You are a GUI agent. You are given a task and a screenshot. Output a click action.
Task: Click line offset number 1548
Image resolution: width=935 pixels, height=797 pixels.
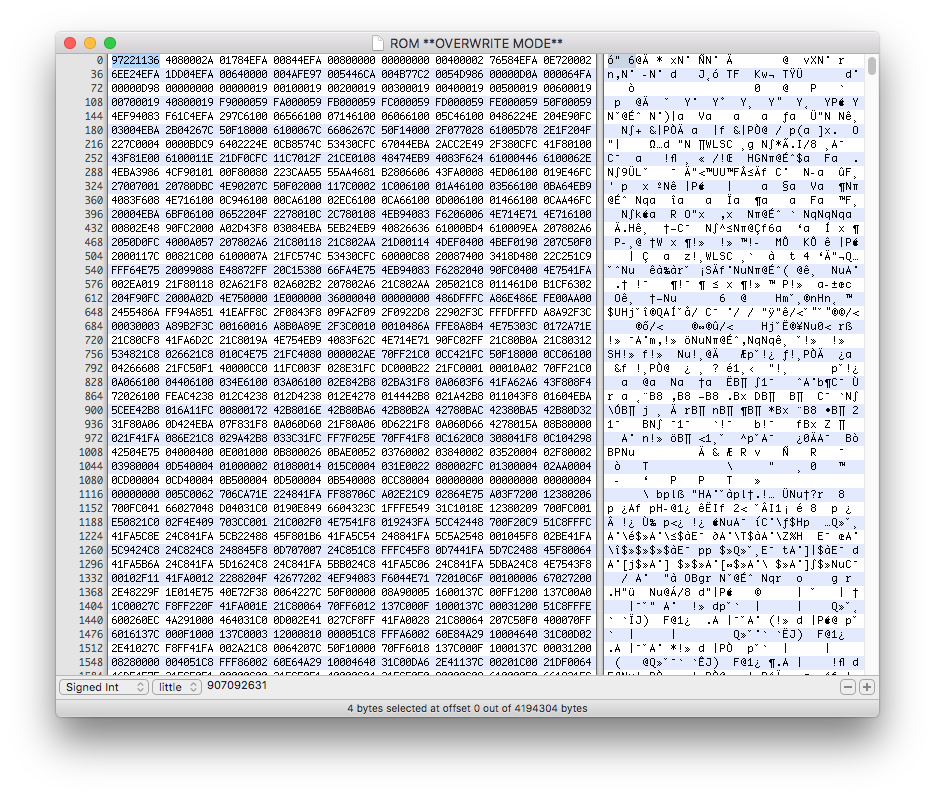point(91,662)
